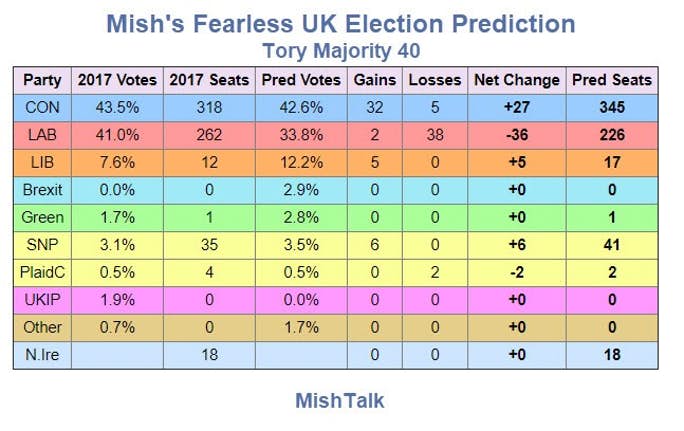The image size is (684, 431).
Task: Select the 2017 Votes column header
Action: coord(117,80)
